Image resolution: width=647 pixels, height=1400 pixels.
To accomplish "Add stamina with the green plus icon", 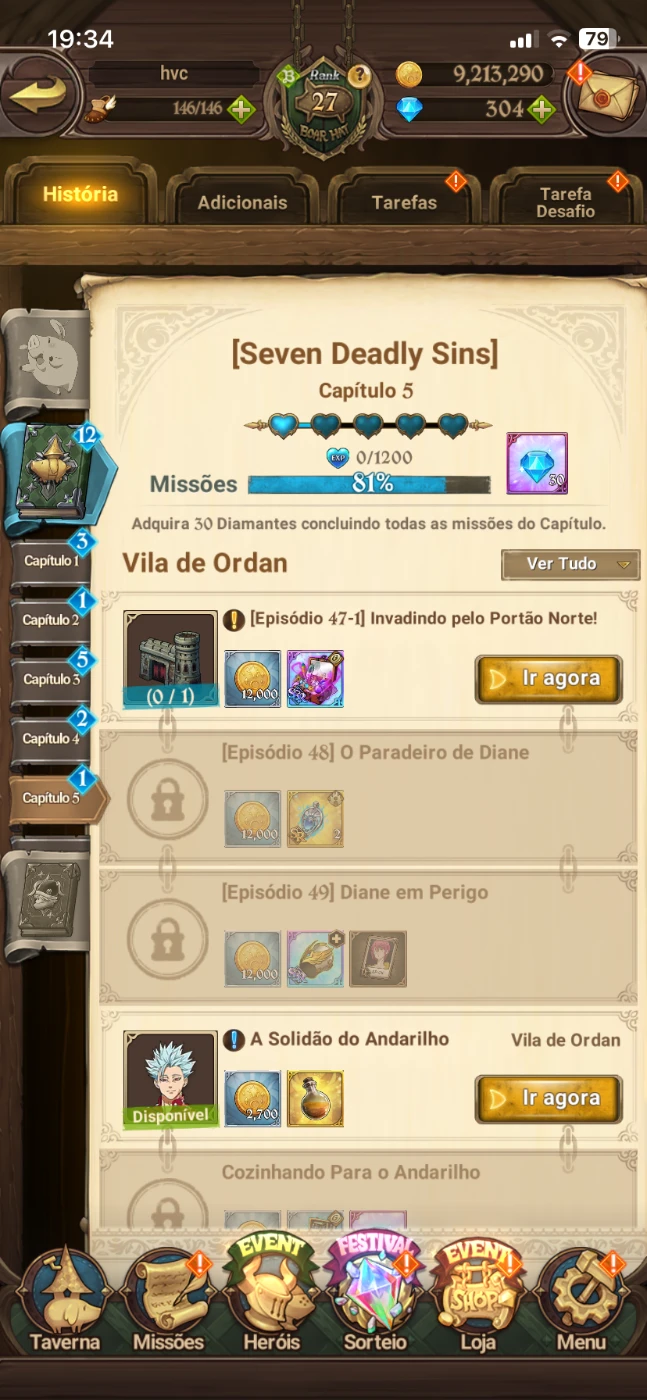I will (240, 109).
